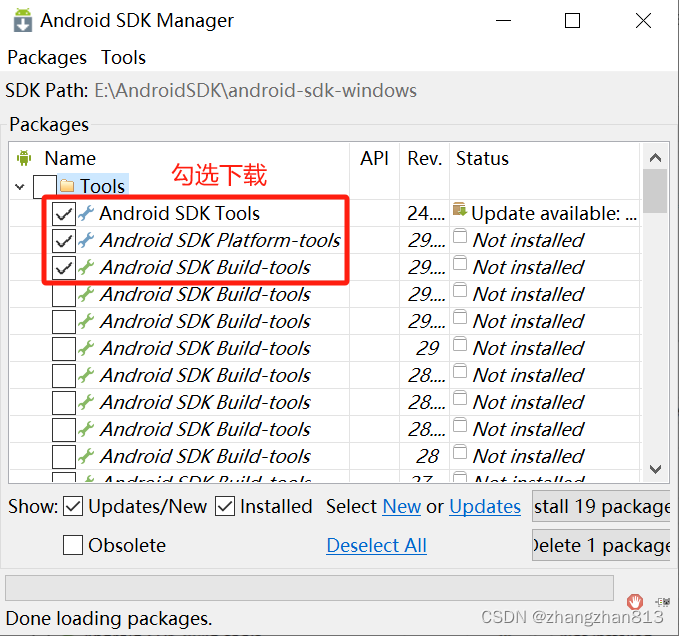679x636 pixels.
Task: Collapse the Tools tree node chevron
Action: 19,187
